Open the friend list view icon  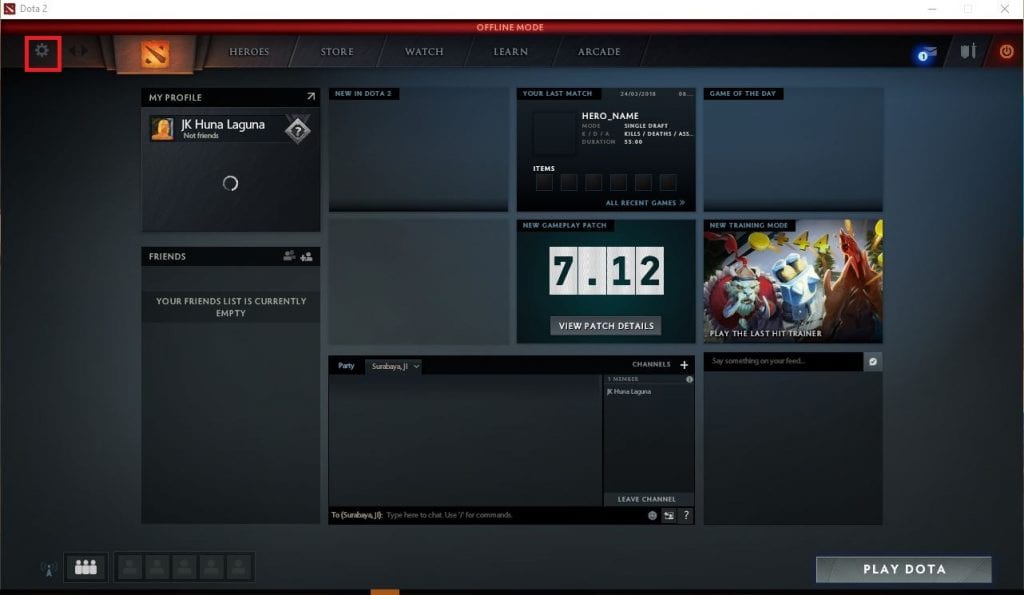(x=289, y=256)
